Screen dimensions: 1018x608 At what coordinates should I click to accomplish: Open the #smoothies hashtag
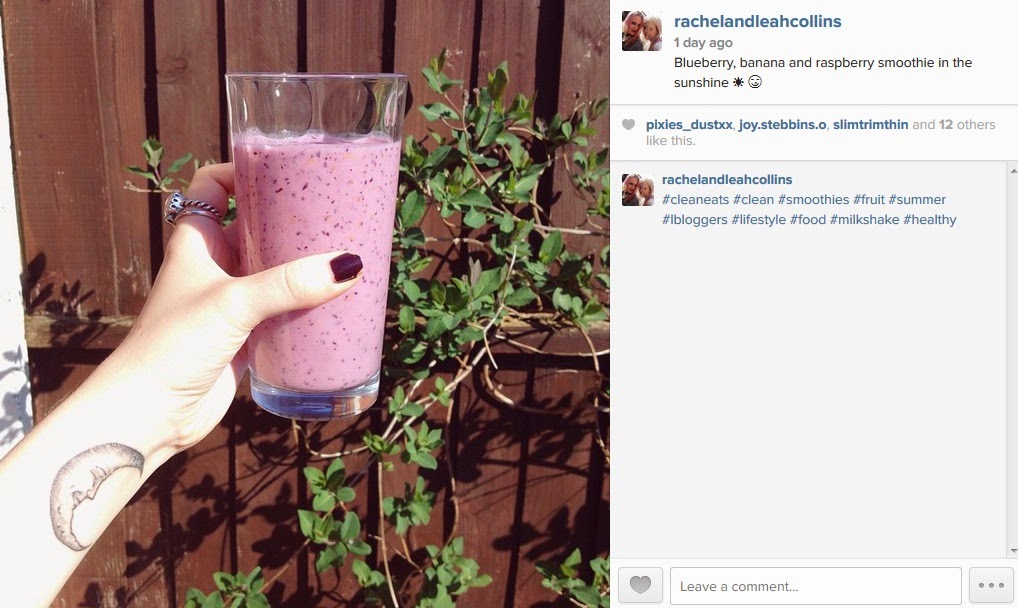813,200
